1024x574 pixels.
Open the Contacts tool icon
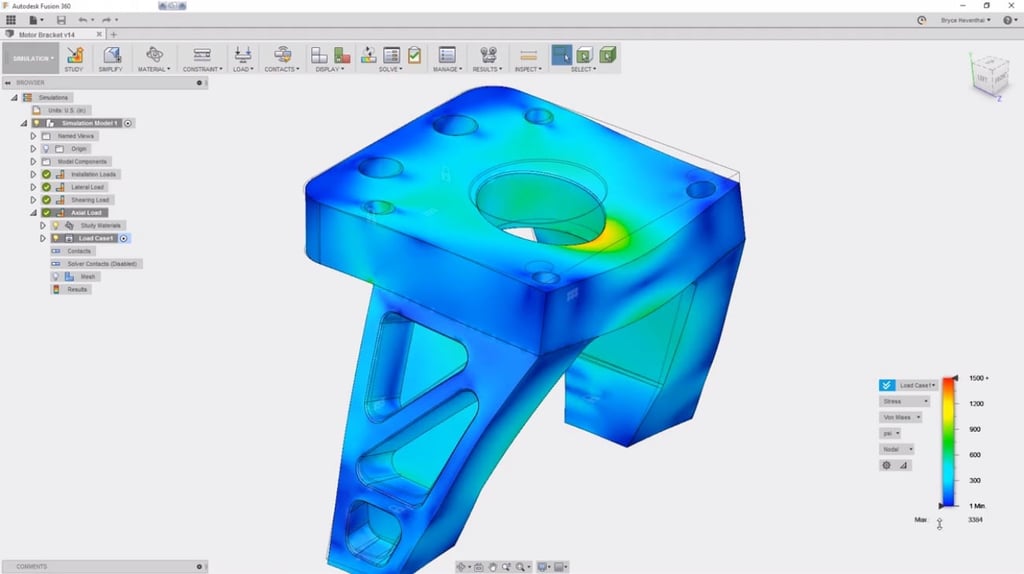(283, 55)
